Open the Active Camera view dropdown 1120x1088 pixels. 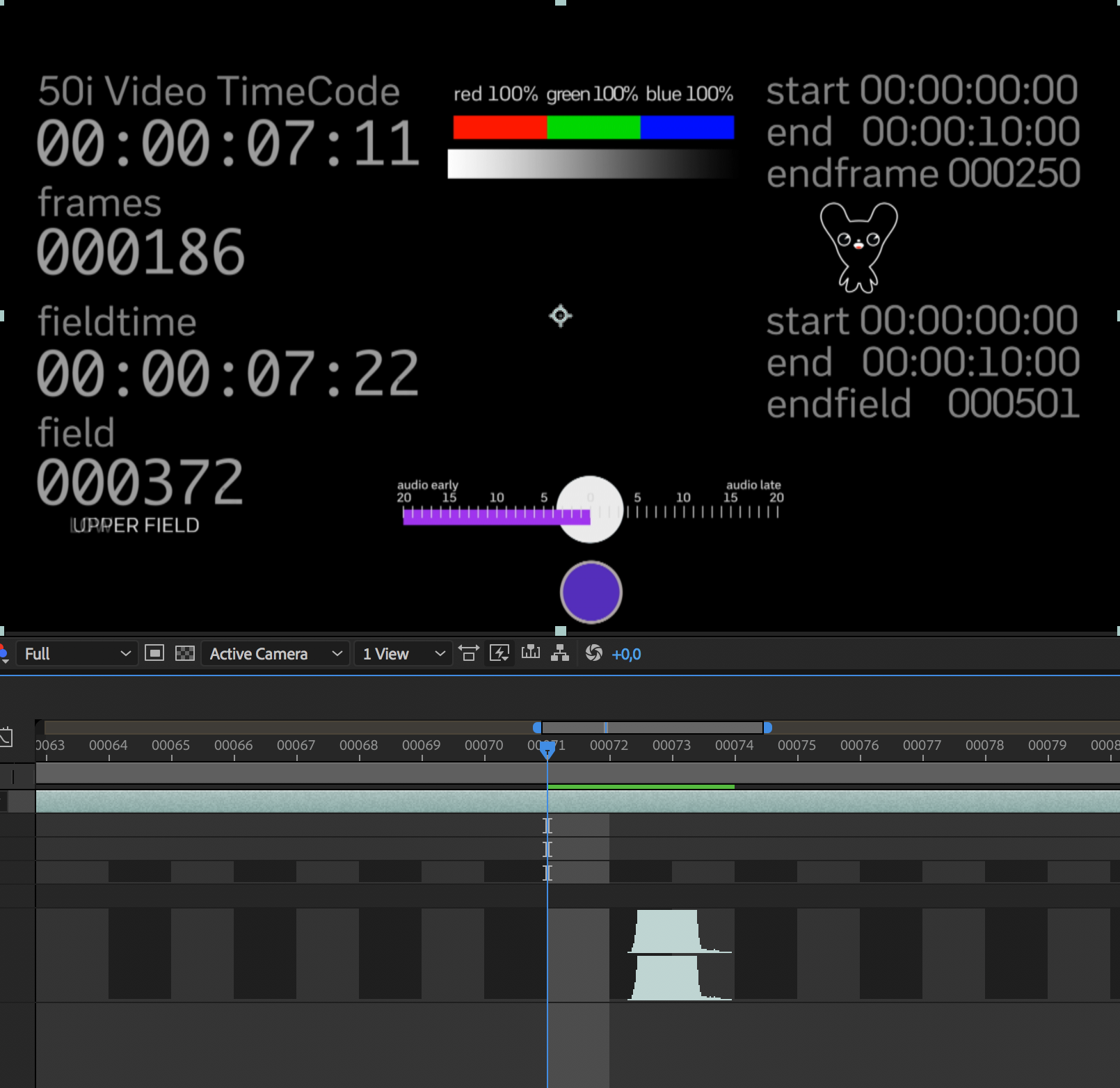tap(275, 654)
